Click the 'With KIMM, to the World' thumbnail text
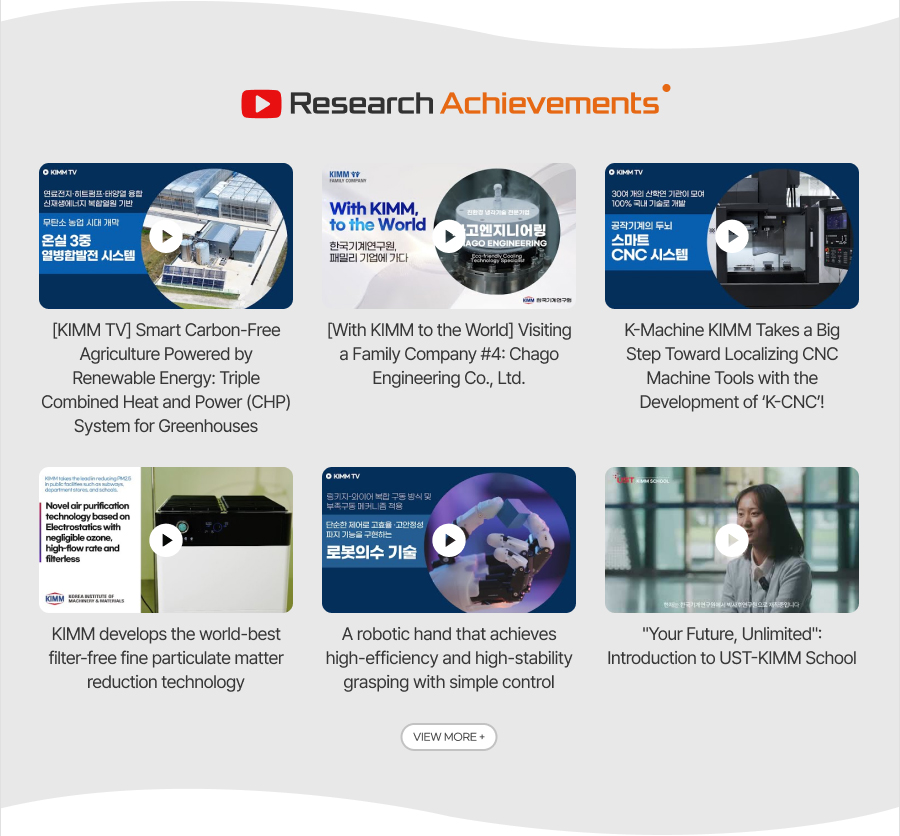The width and height of the screenshot is (900, 836). tap(378, 216)
